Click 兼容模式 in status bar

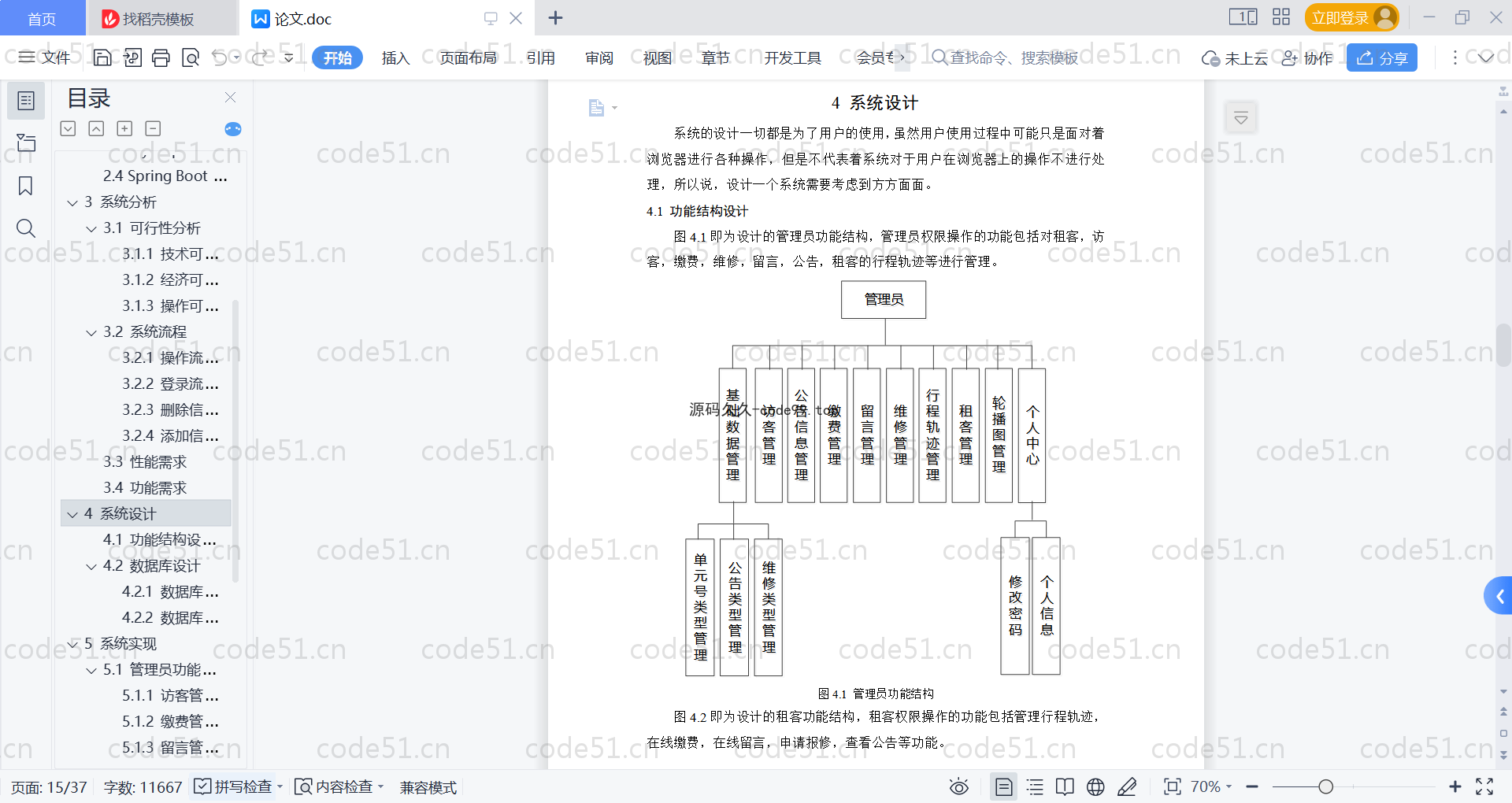click(428, 787)
